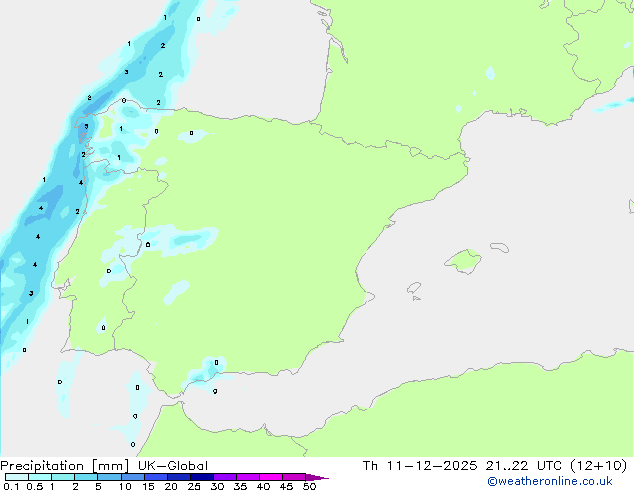Pick the dark blue swatch between 20 and 25
This screenshot has width=634, height=490.
pos(179,477)
